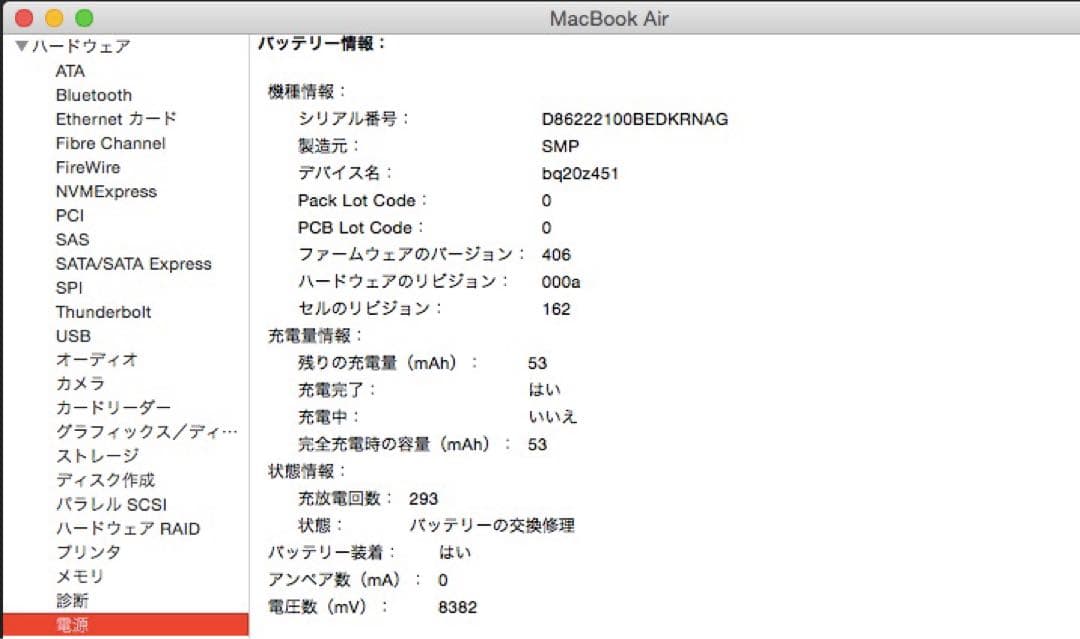Open SPI in the hardware list
1080x639 pixels.
tap(69, 288)
